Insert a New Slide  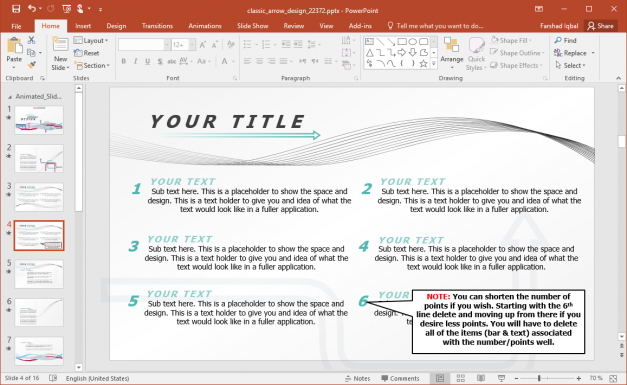(60, 54)
